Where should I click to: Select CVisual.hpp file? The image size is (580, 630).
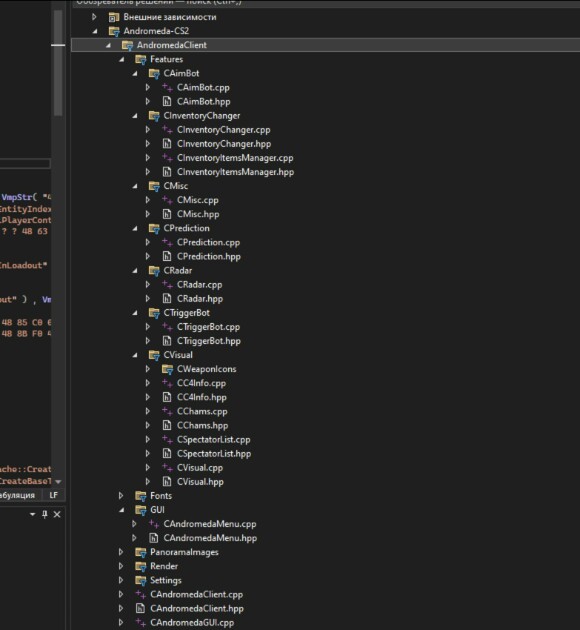pos(200,482)
